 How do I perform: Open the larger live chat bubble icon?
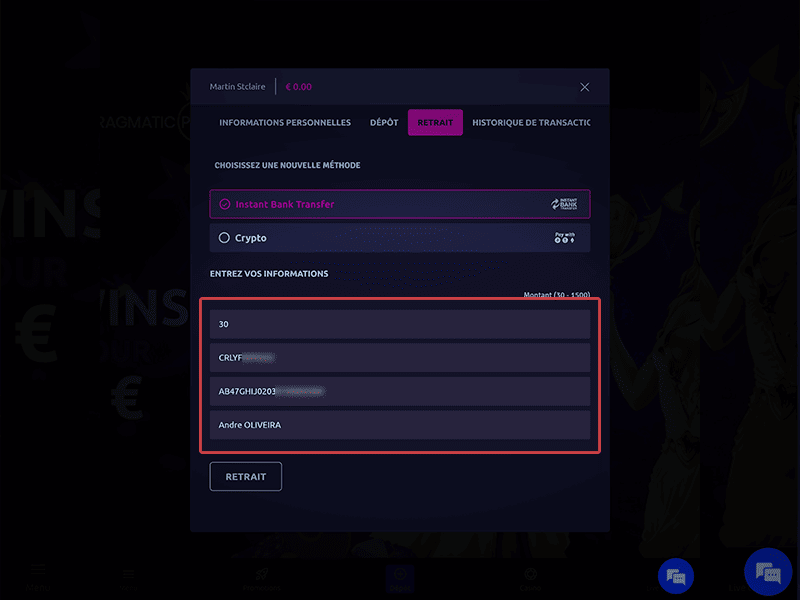click(x=768, y=572)
